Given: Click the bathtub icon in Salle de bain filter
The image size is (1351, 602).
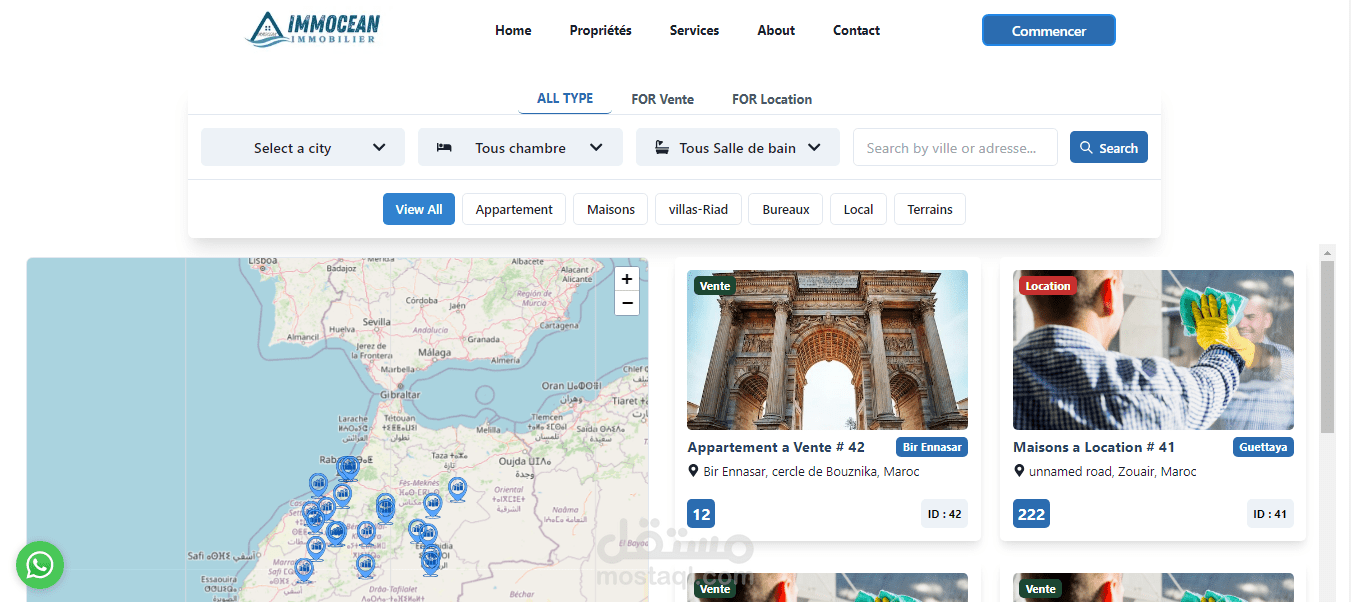Looking at the screenshot, I should tap(661, 148).
